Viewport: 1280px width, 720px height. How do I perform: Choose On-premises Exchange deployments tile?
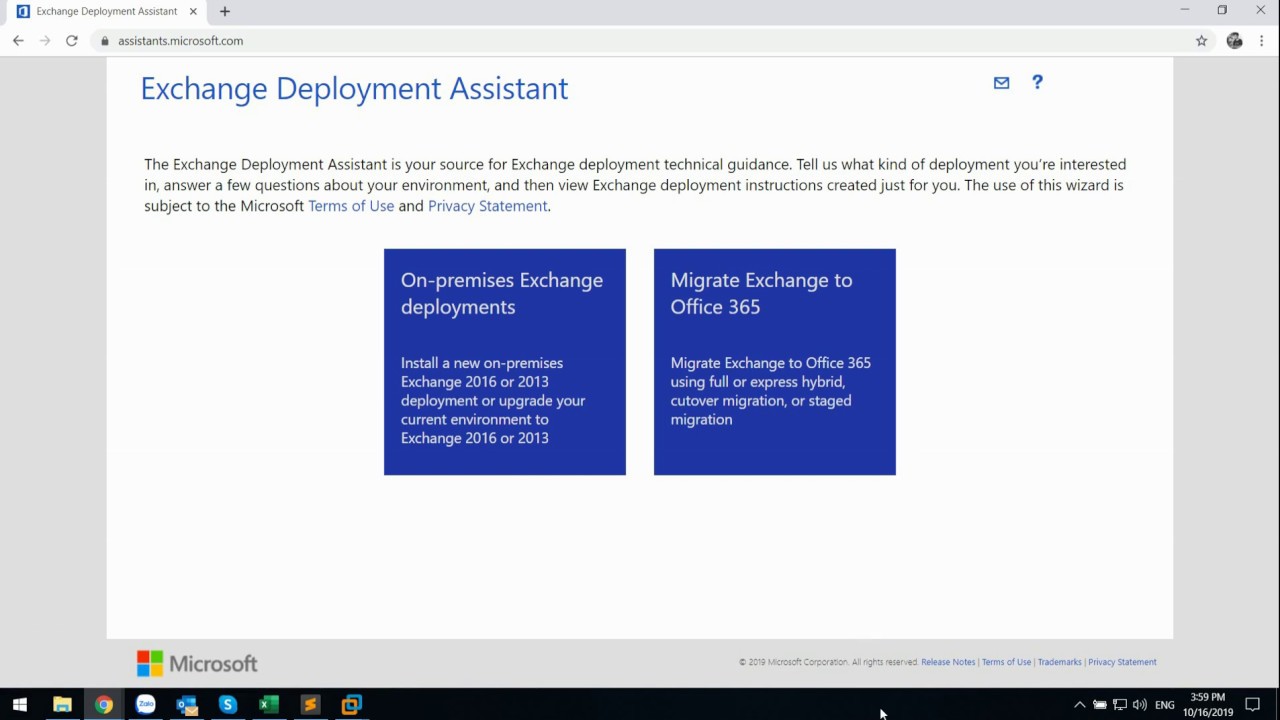(x=505, y=362)
